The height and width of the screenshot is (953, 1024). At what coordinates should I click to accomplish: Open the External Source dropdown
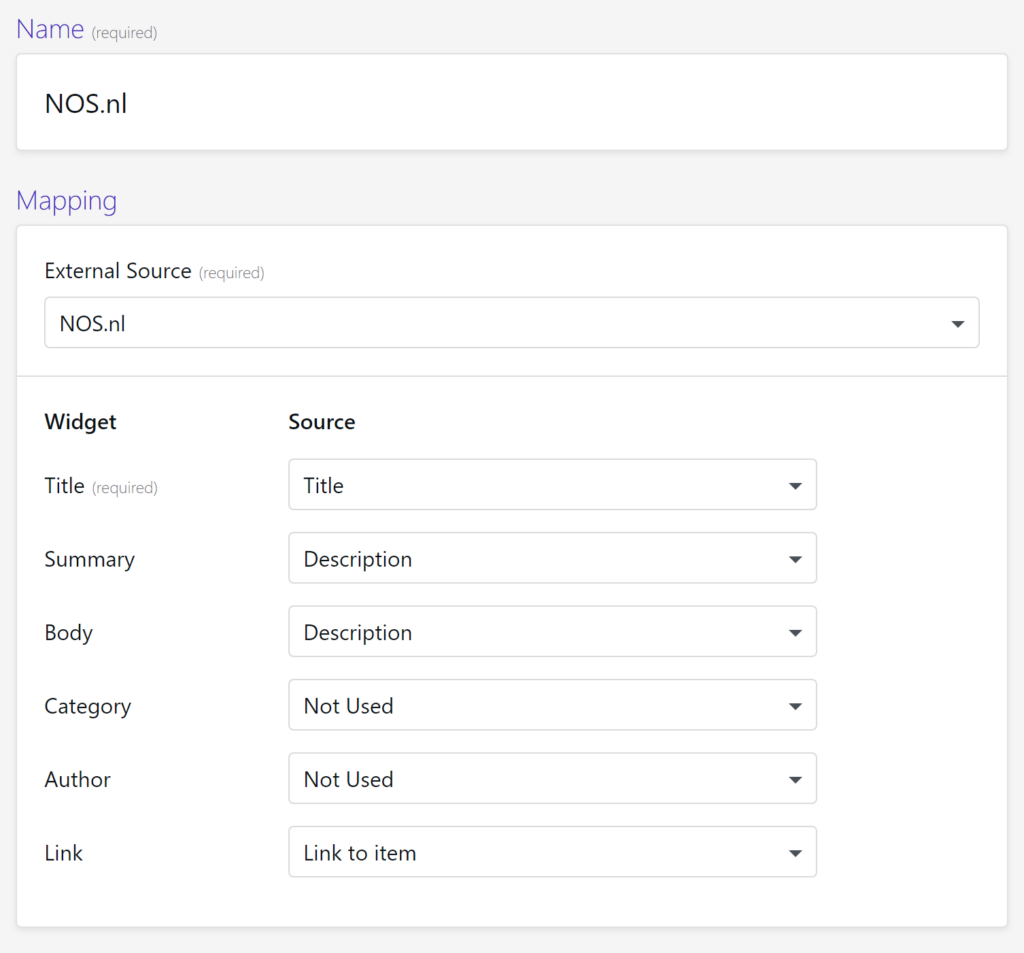pos(511,323)
